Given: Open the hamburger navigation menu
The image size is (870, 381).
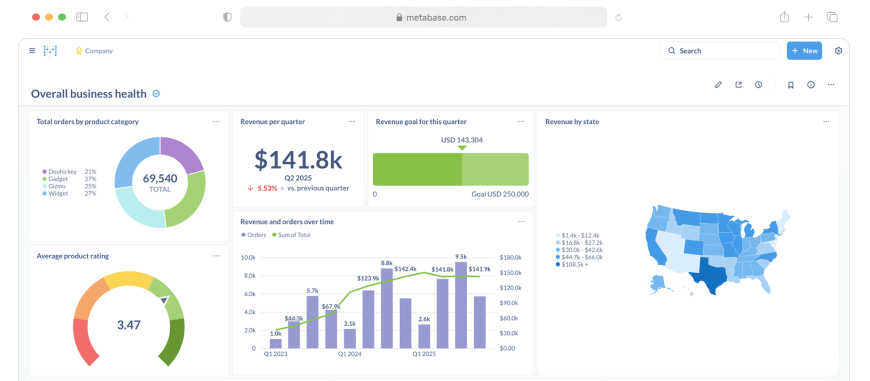Looking at the screenshot, I should pyautogui.click(x=32, y=50).
